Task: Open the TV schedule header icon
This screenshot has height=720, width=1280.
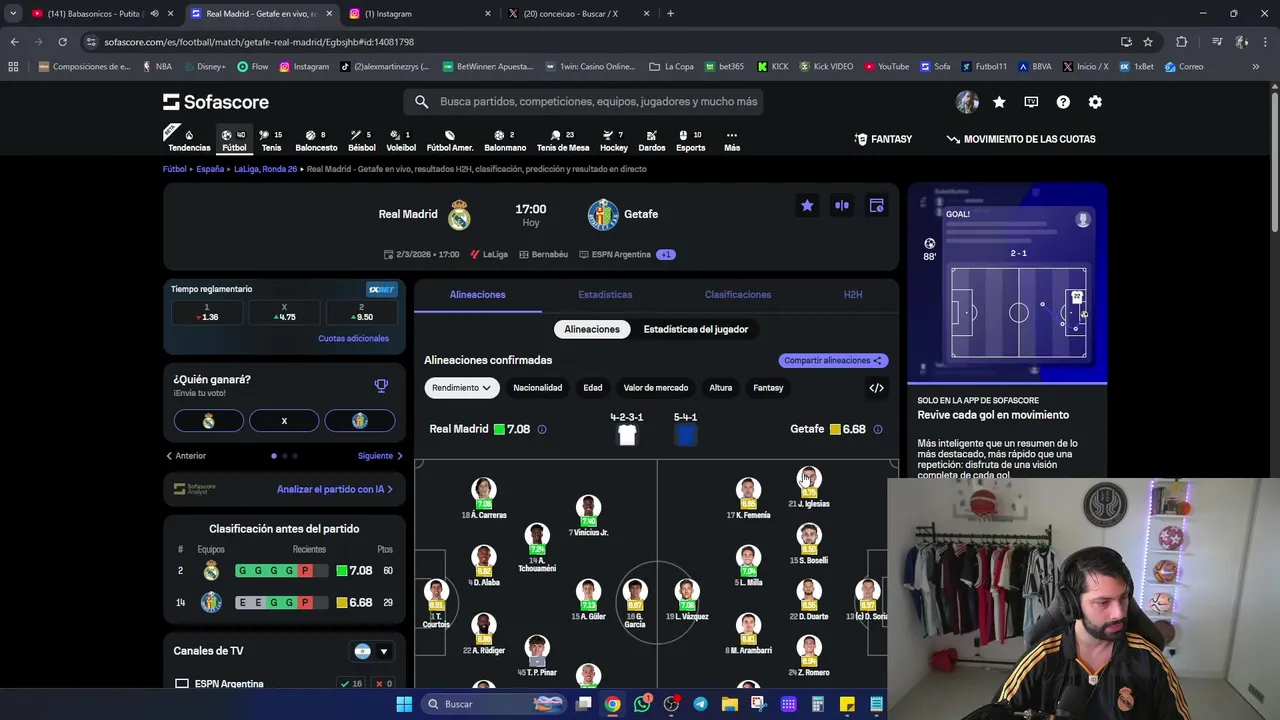Action: tap(1031, 102)
